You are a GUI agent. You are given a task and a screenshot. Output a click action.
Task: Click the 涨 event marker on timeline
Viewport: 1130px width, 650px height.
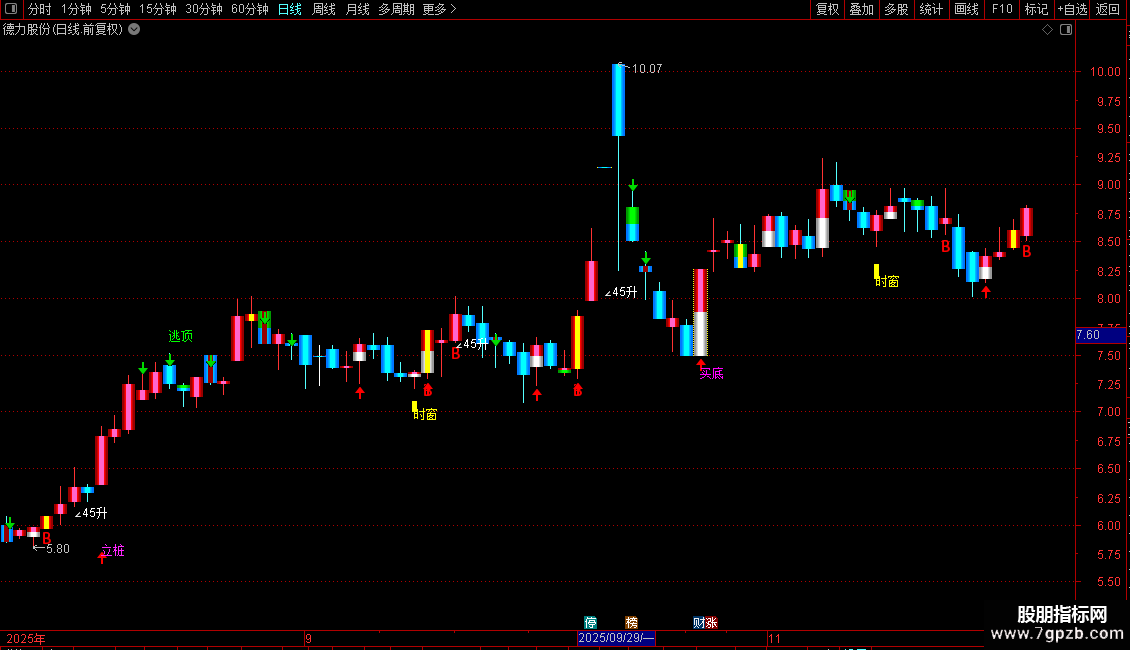[711, 623]
